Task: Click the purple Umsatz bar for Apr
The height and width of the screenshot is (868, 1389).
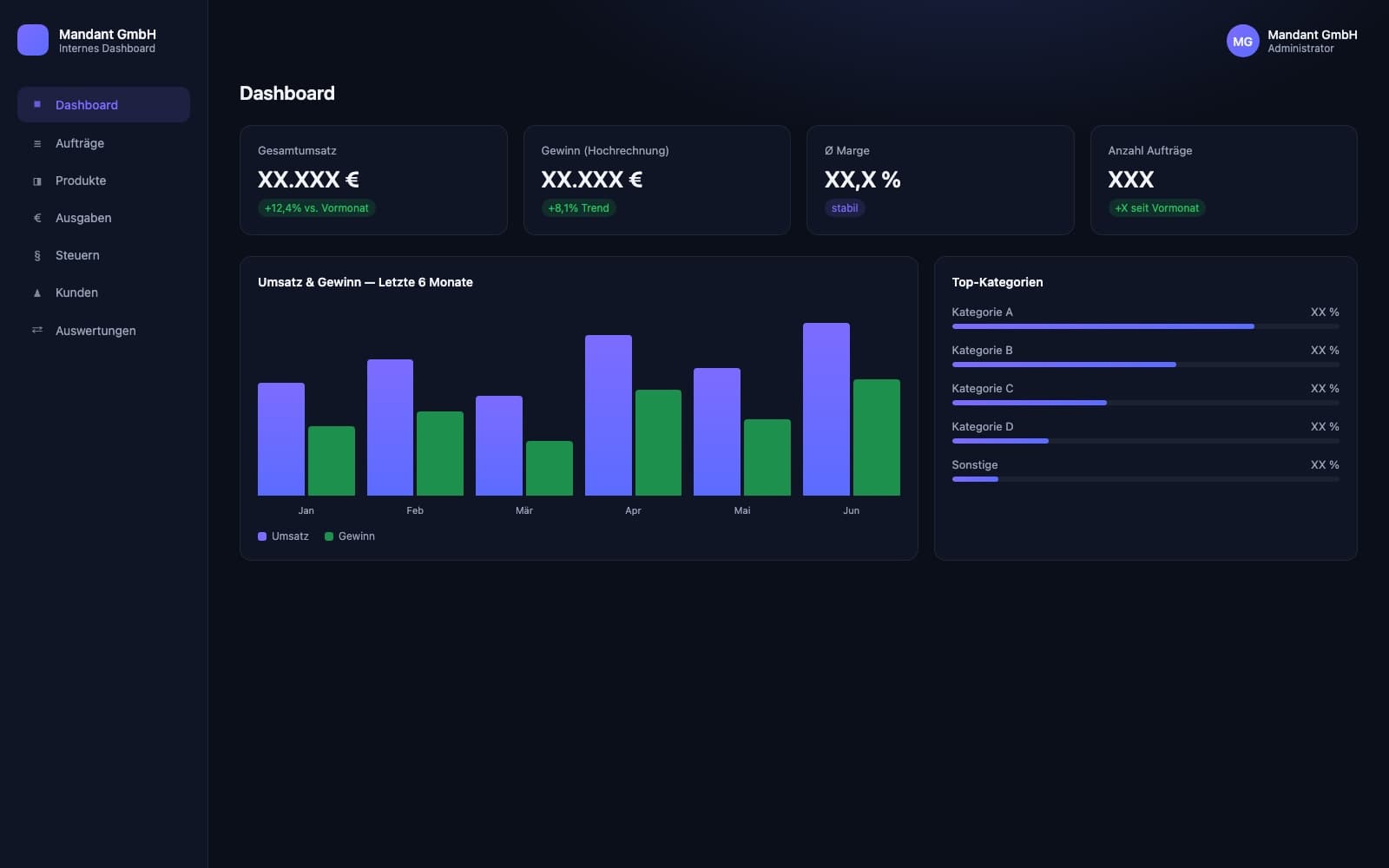Action: coord(609,415)
